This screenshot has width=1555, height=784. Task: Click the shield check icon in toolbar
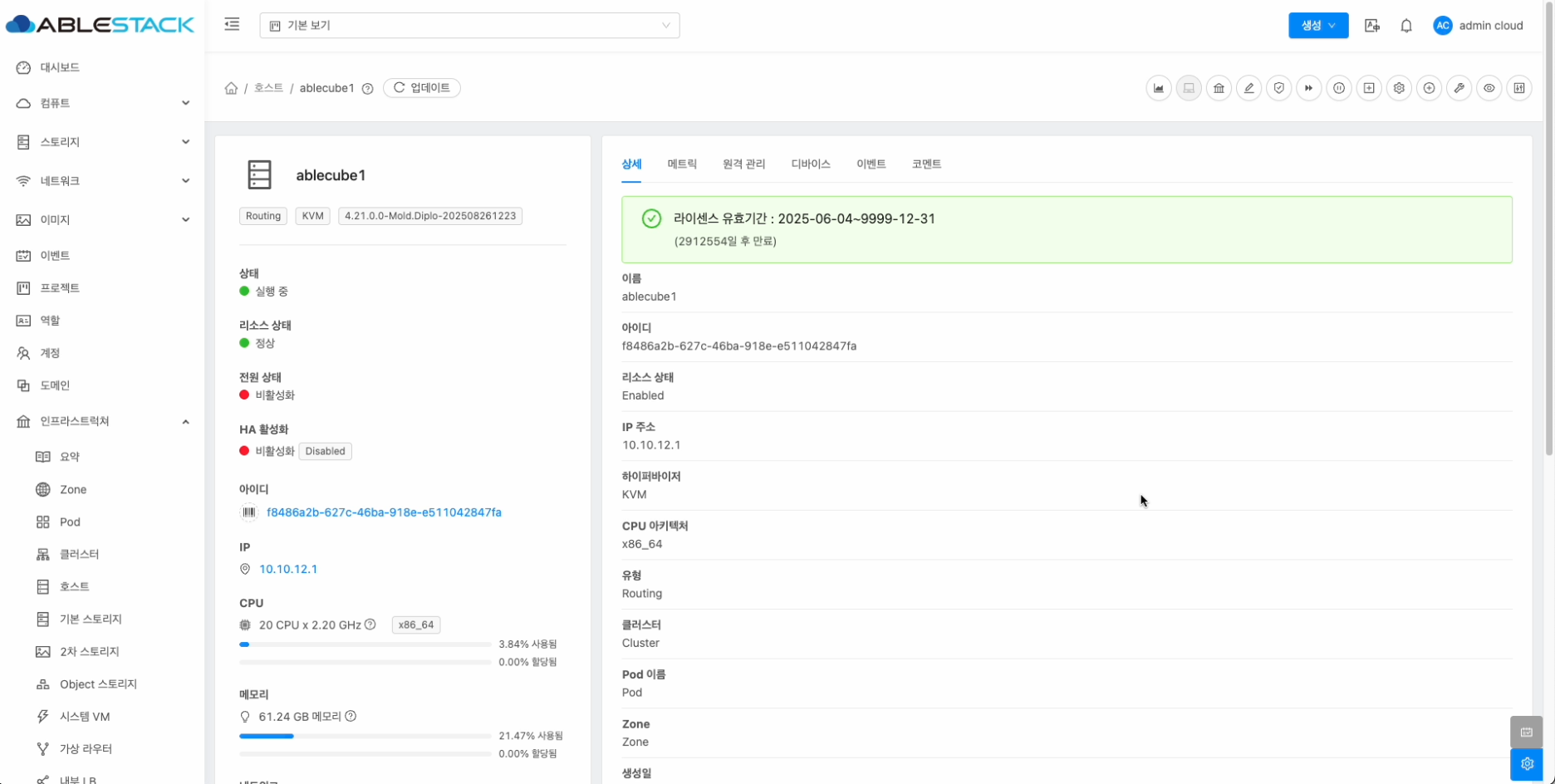pyautogui.click(x=1279, y=88)
